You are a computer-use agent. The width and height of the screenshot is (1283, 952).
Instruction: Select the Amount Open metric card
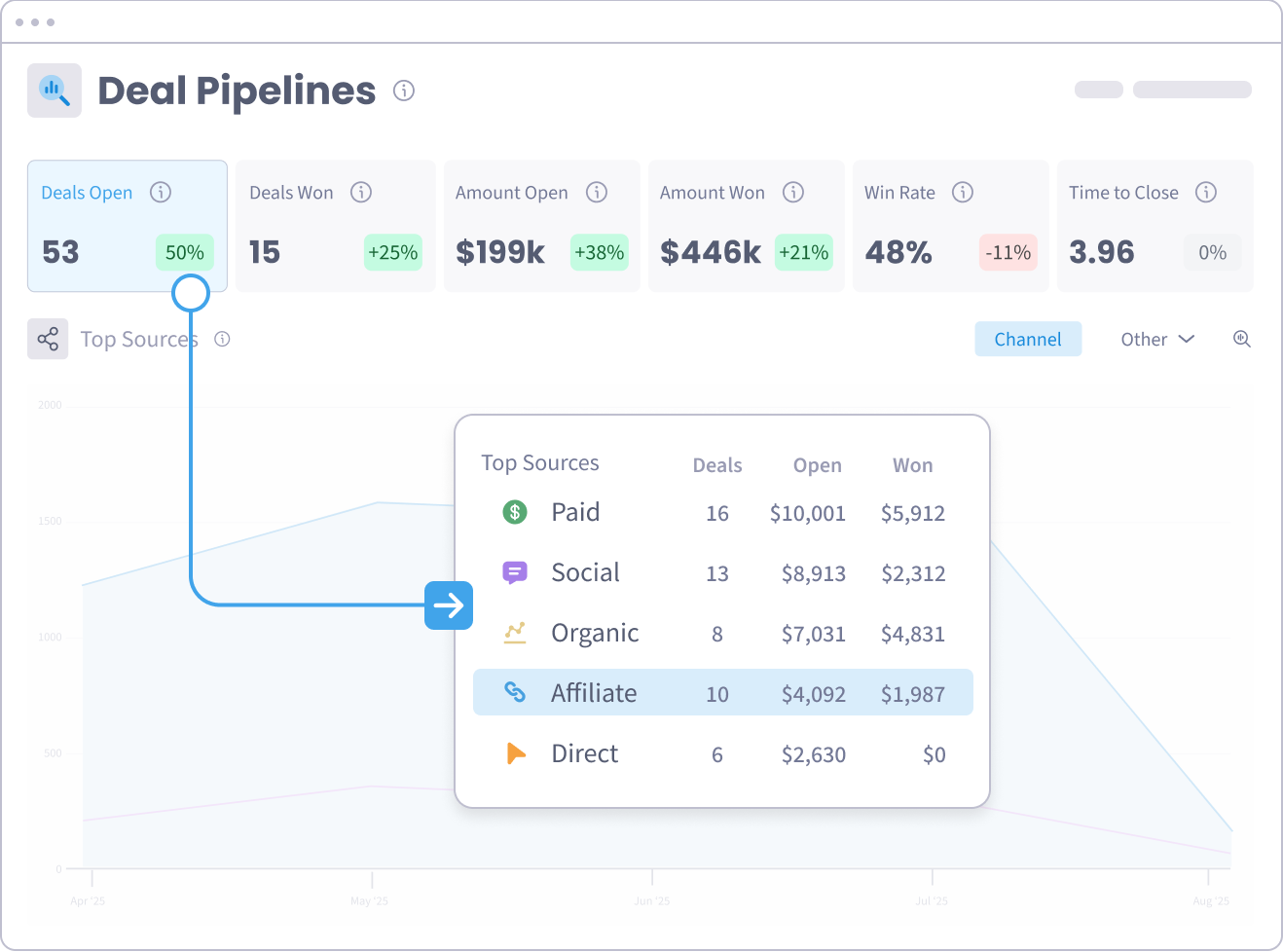pyautogui.click(x=541, y=226)
